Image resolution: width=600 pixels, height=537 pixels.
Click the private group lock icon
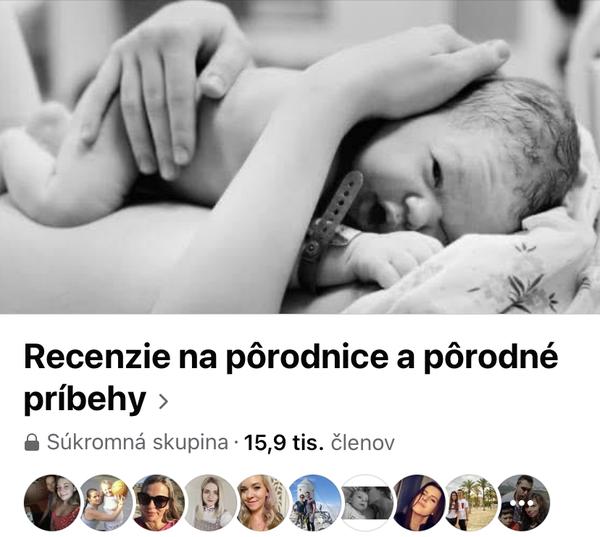coord(32,442)
